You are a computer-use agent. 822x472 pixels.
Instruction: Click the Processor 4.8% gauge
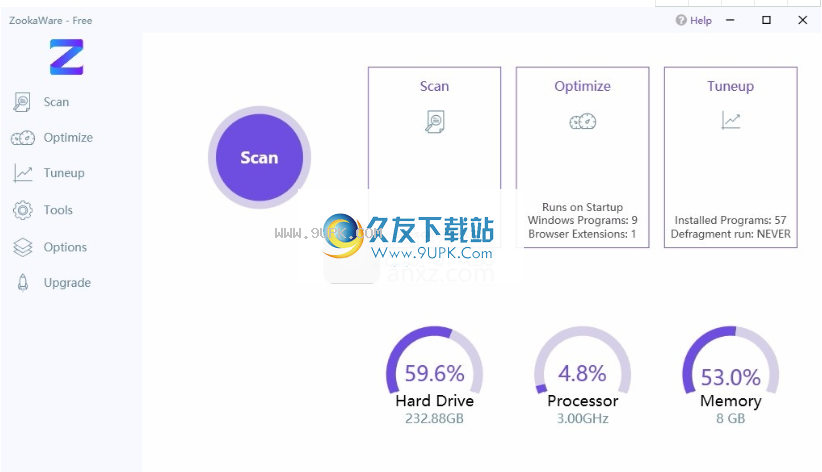tap(582, 362)
